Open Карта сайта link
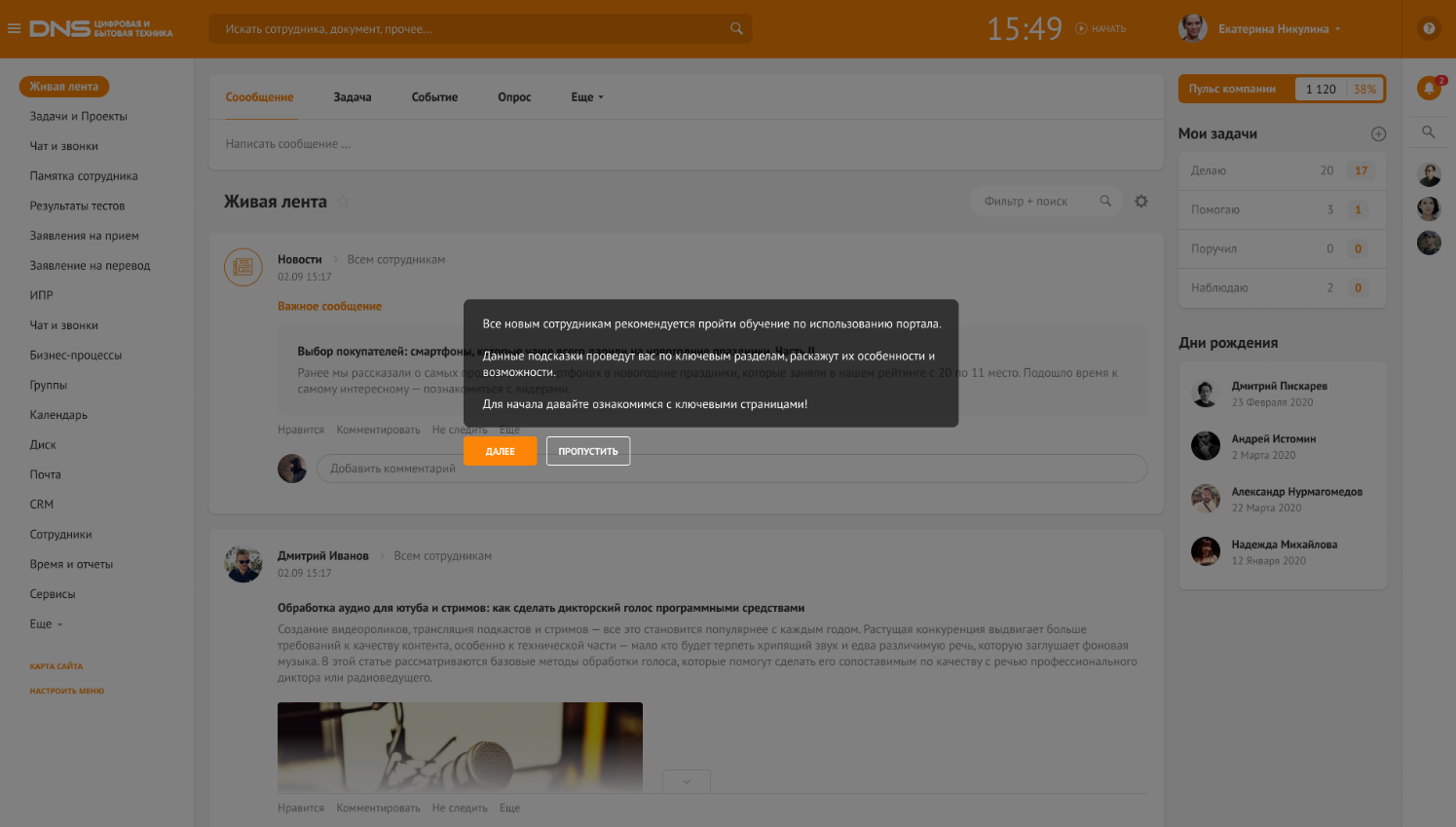The width and height of the screenshot is (1456, 827). point(56,666)
